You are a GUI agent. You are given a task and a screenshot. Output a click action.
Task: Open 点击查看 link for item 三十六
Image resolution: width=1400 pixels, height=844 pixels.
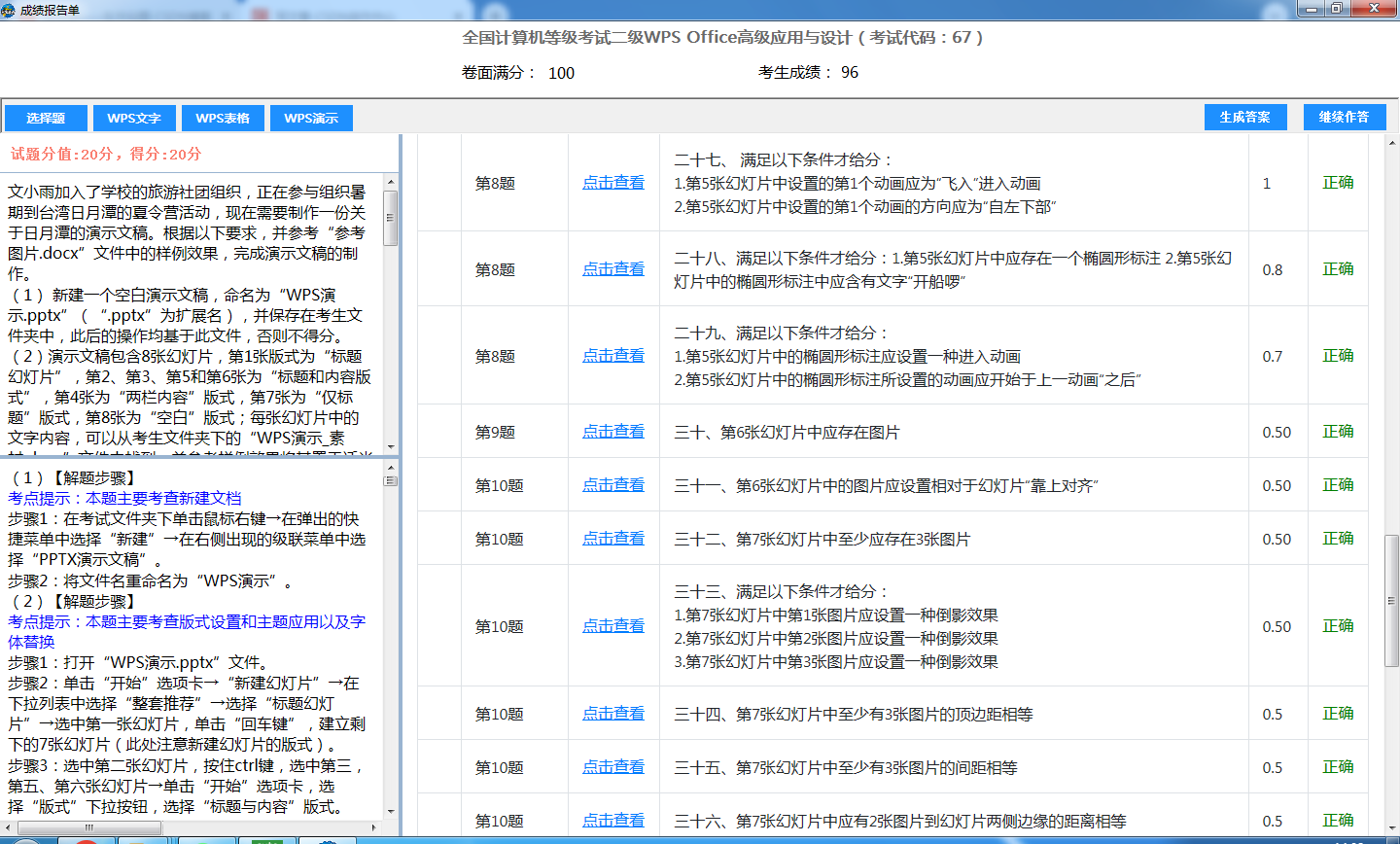pos(613,820)
